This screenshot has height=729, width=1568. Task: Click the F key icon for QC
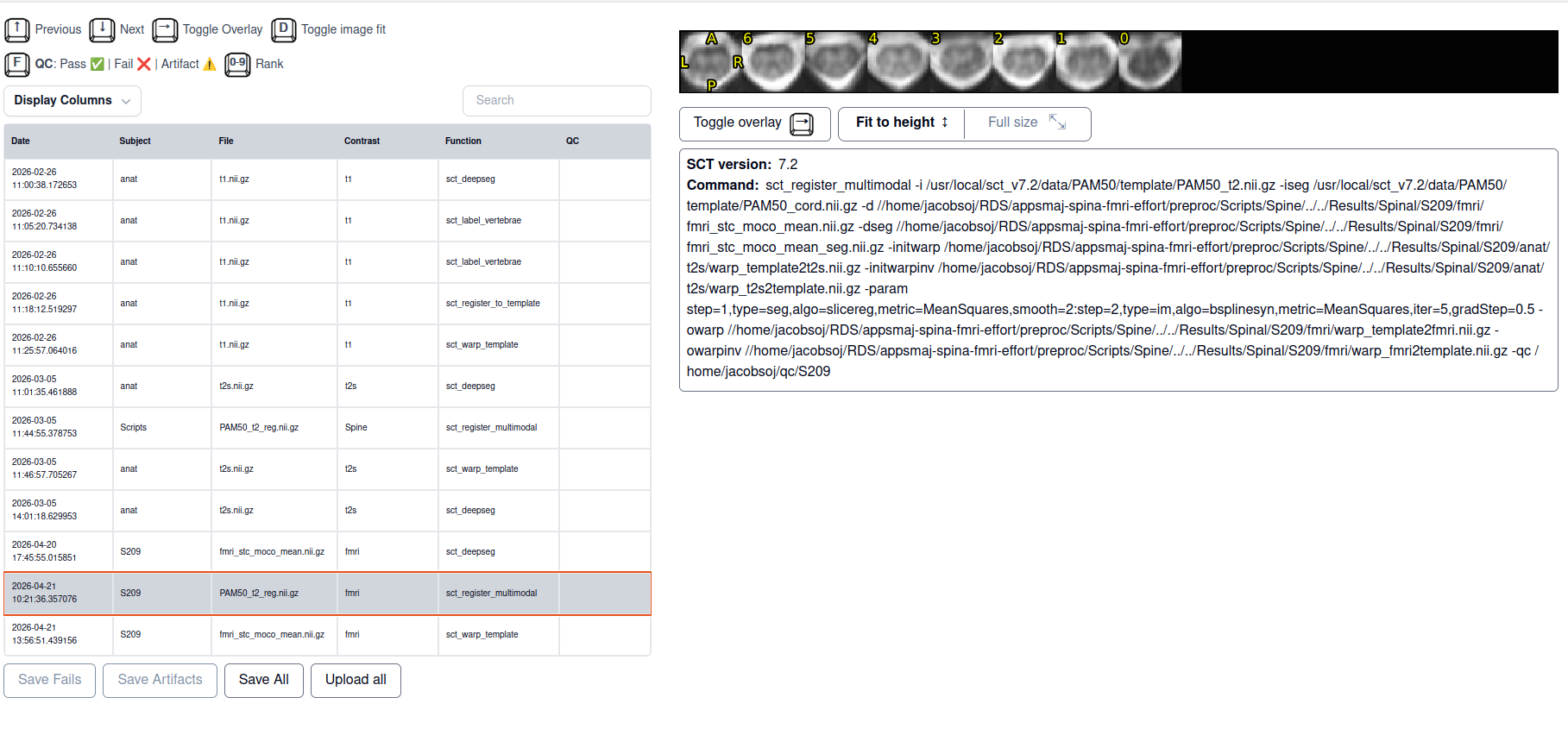point(17,65)
